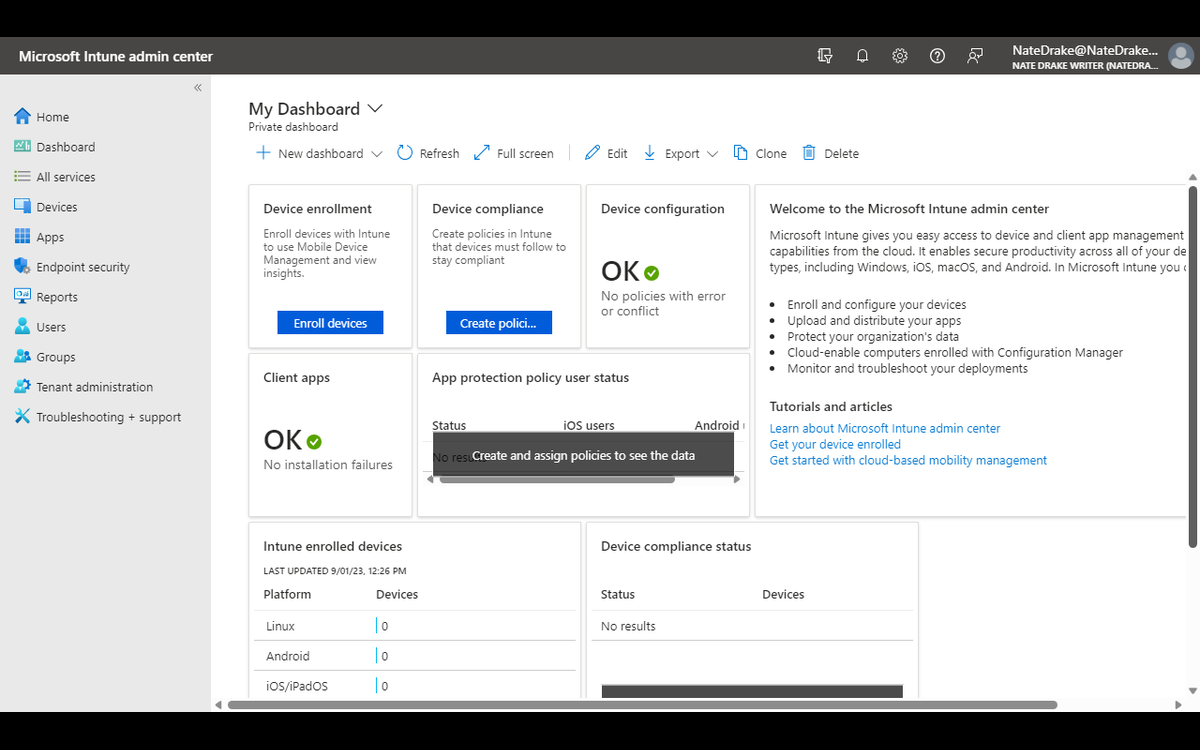Click the dashboard bottom horizontal scrollbar
This screenshot has height=750, width=1200.
(642, 705)
